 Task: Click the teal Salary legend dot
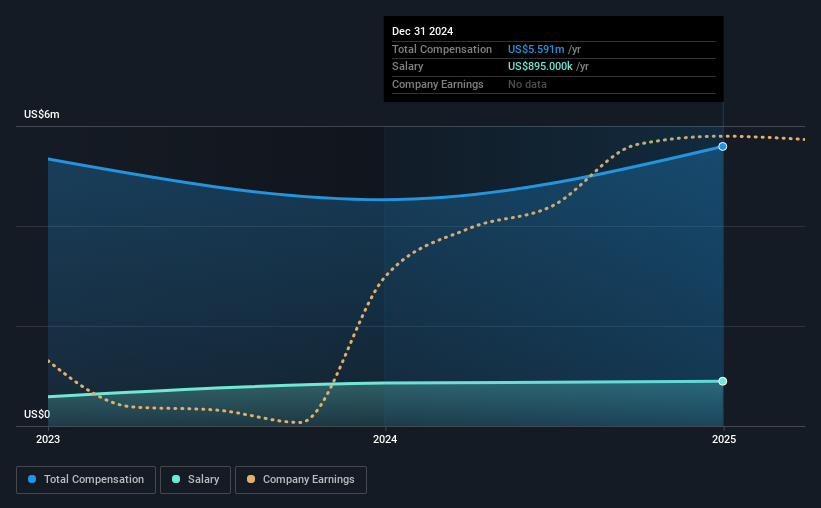pos(176,479)
